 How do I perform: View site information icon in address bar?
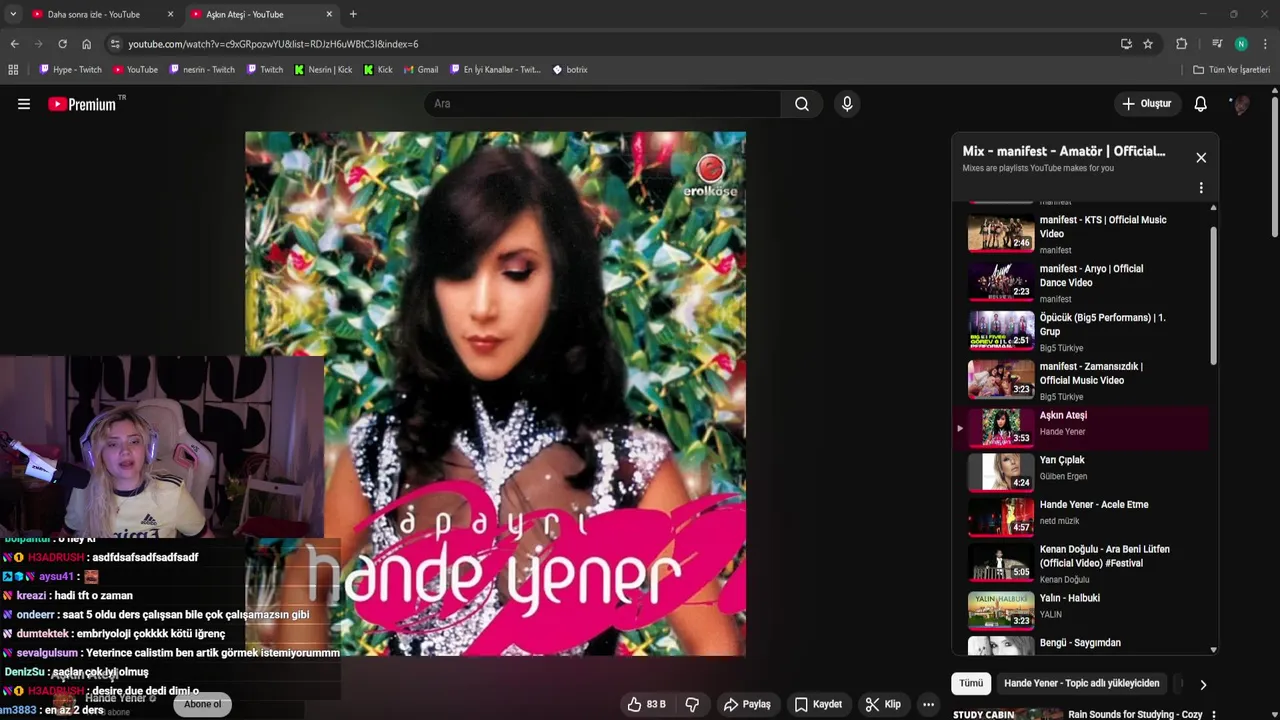(x=115, y=44)
